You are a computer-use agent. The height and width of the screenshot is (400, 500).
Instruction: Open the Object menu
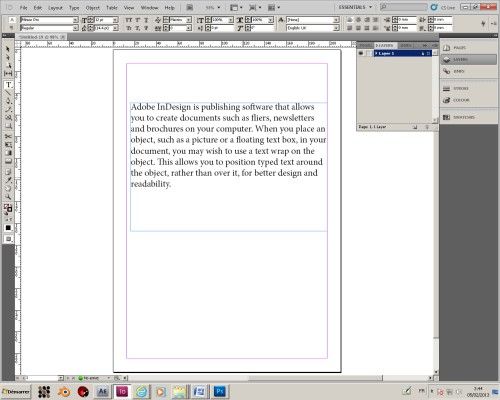[93, 7]
